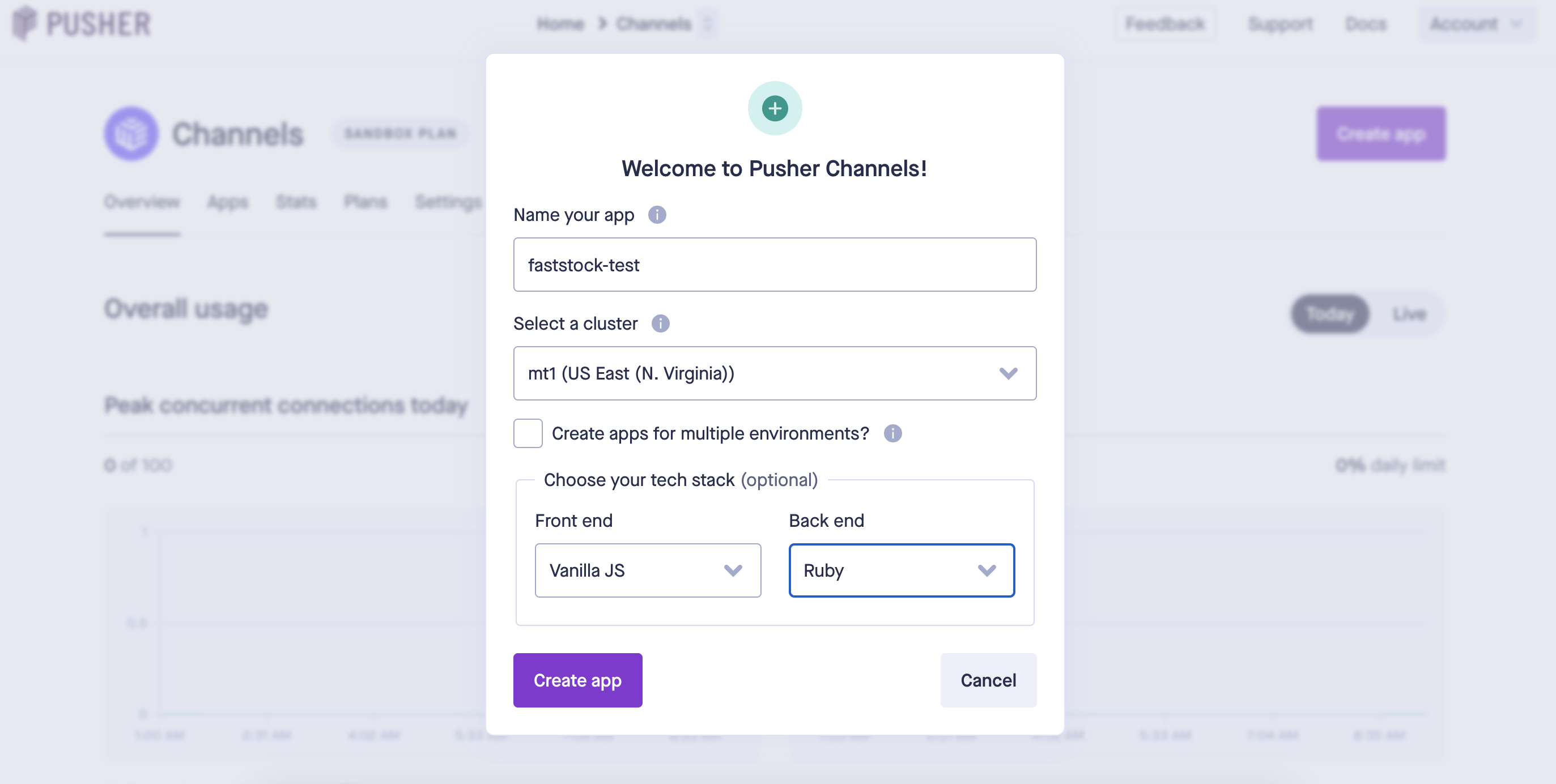Expand the Front end tech stack dropdown

(x=649, y=570)
